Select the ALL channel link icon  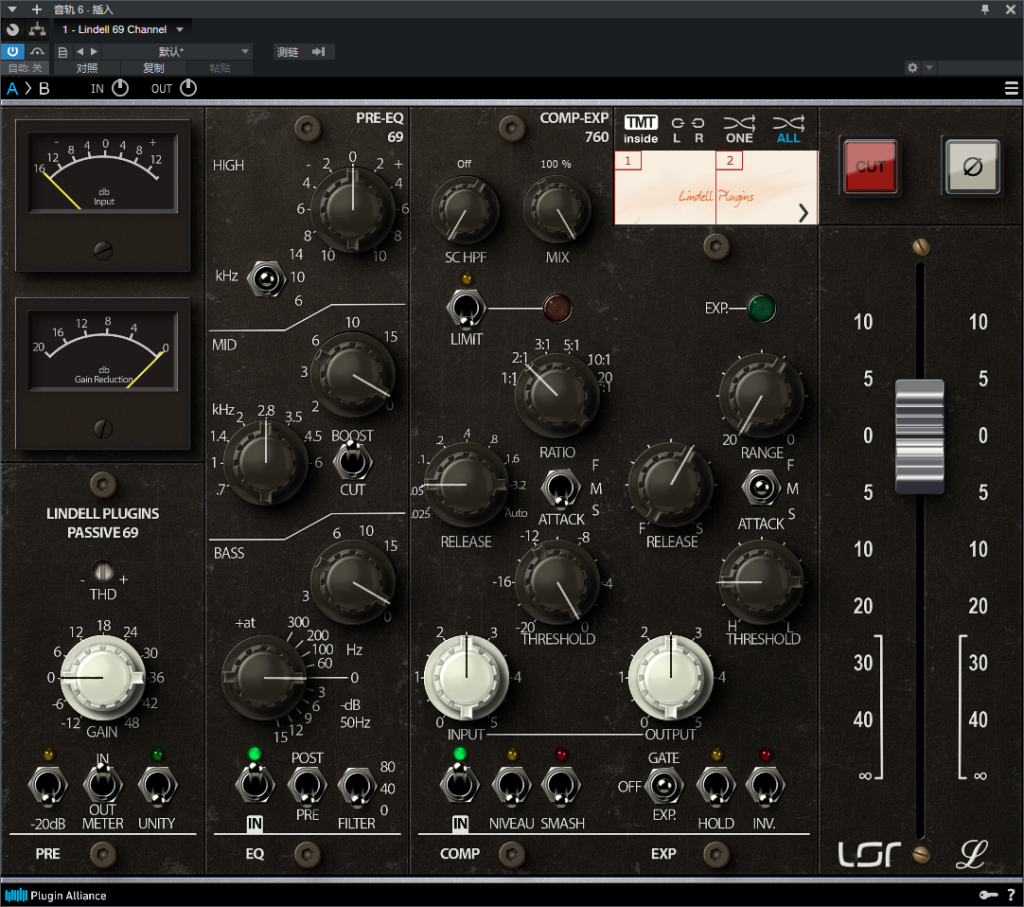[x=788, y=129]
